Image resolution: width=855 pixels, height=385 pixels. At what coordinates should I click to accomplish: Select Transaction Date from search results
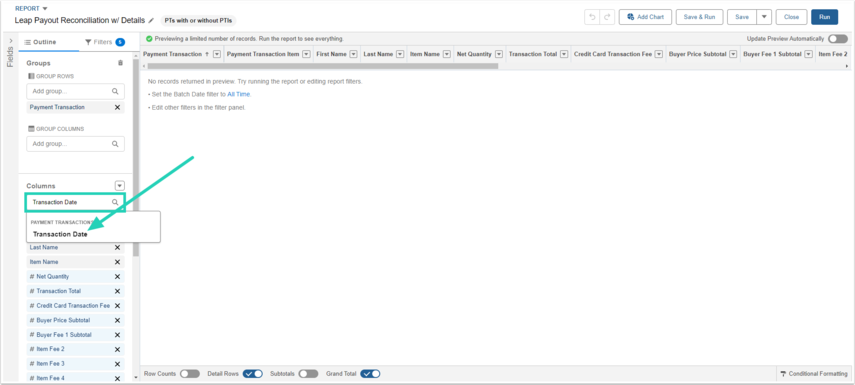point(60,234)
